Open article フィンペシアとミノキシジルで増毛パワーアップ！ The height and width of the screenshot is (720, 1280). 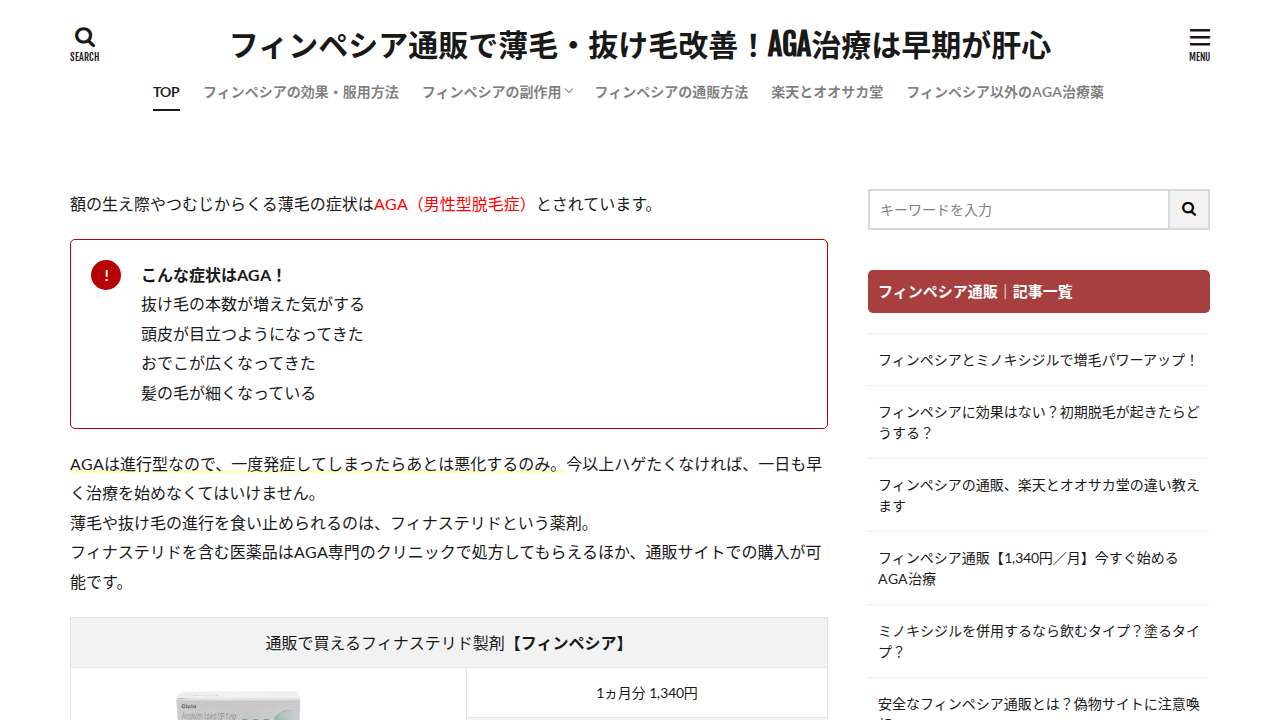1038,360
